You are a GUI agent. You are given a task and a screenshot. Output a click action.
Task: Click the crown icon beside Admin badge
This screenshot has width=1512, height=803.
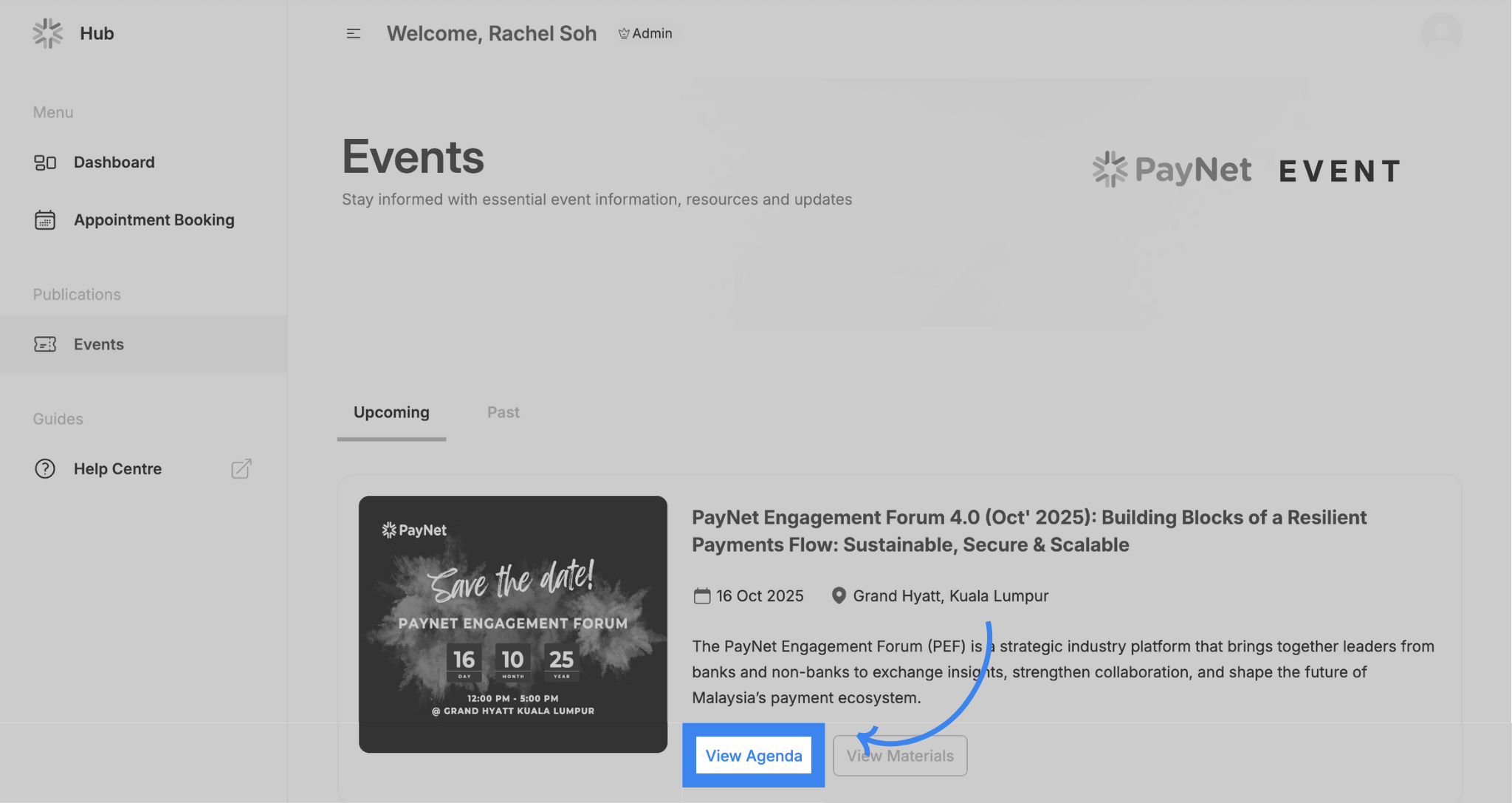coord(623,33)
